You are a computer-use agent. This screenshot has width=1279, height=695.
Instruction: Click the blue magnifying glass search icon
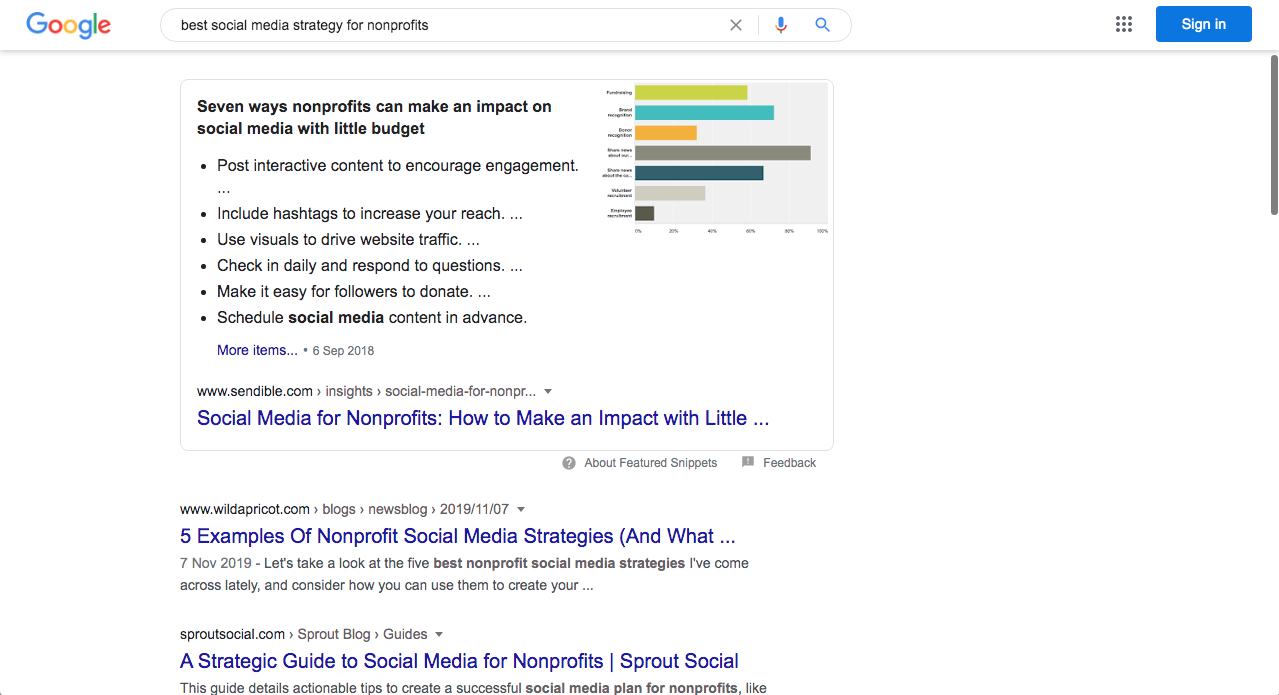[x=822, y=25]
